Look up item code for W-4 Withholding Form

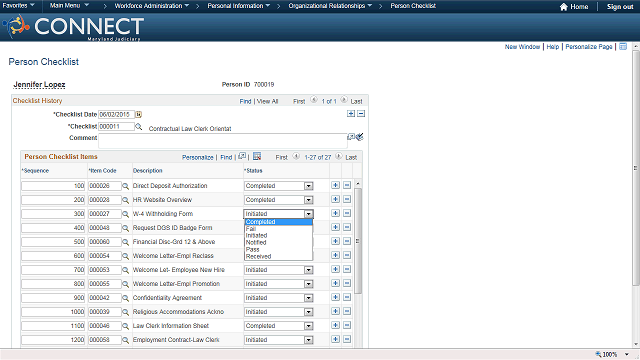[x=126, y=214]
